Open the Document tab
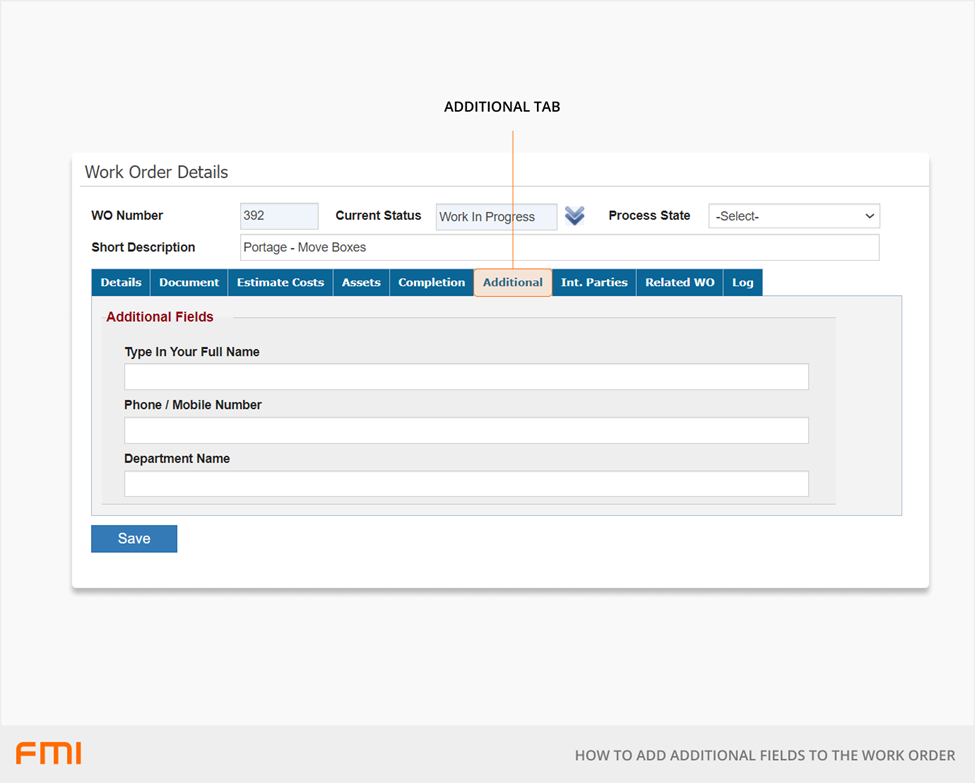 tap(189, 283)
